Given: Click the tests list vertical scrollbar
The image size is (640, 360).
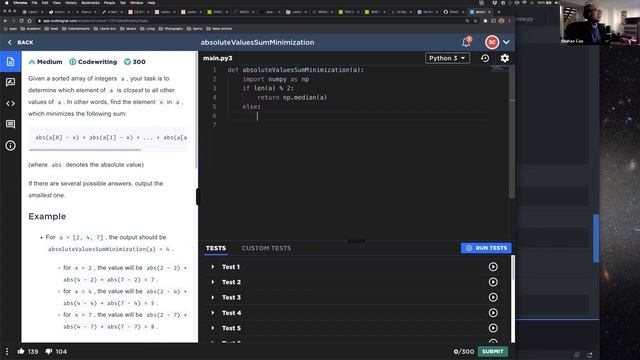Looking at the screenshot, I should pos(513,268).
